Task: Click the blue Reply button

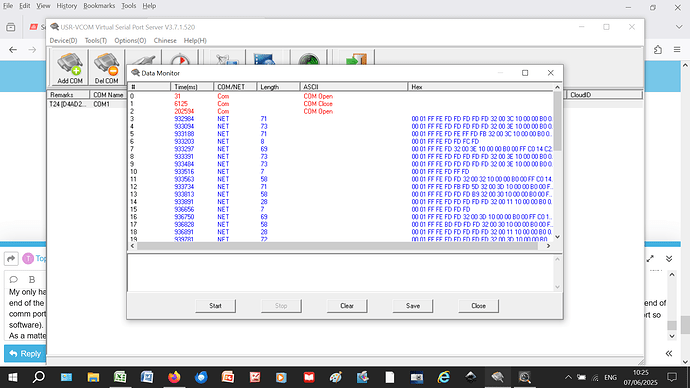Action: [25, 354]
